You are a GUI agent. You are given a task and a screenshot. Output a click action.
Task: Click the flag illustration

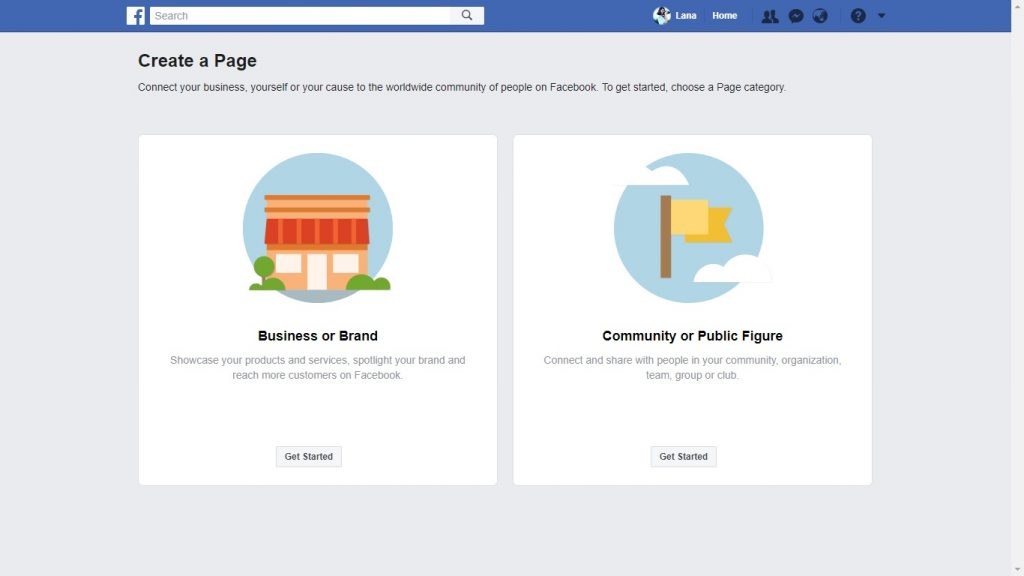tap(689, 228)
